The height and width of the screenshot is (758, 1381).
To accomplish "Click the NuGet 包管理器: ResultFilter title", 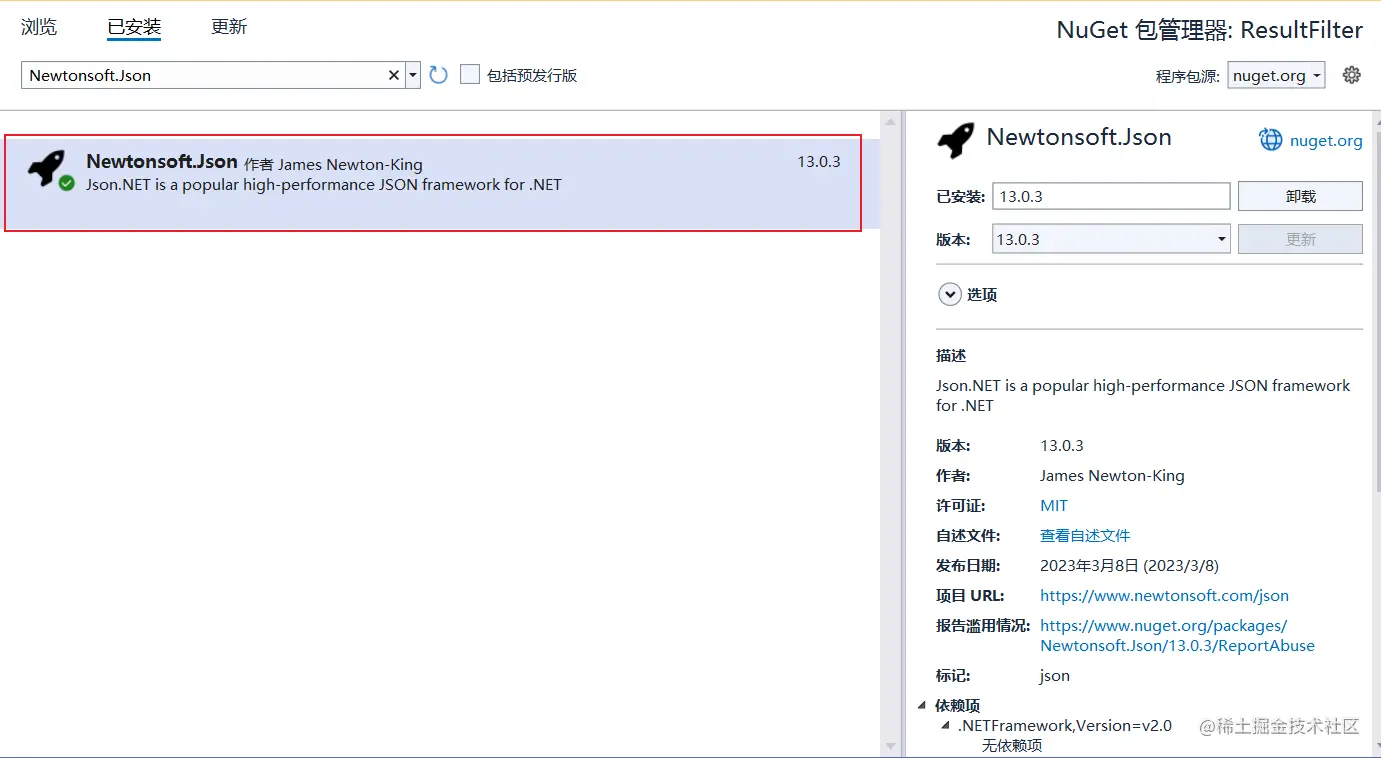I will [x=1209, y=30].
